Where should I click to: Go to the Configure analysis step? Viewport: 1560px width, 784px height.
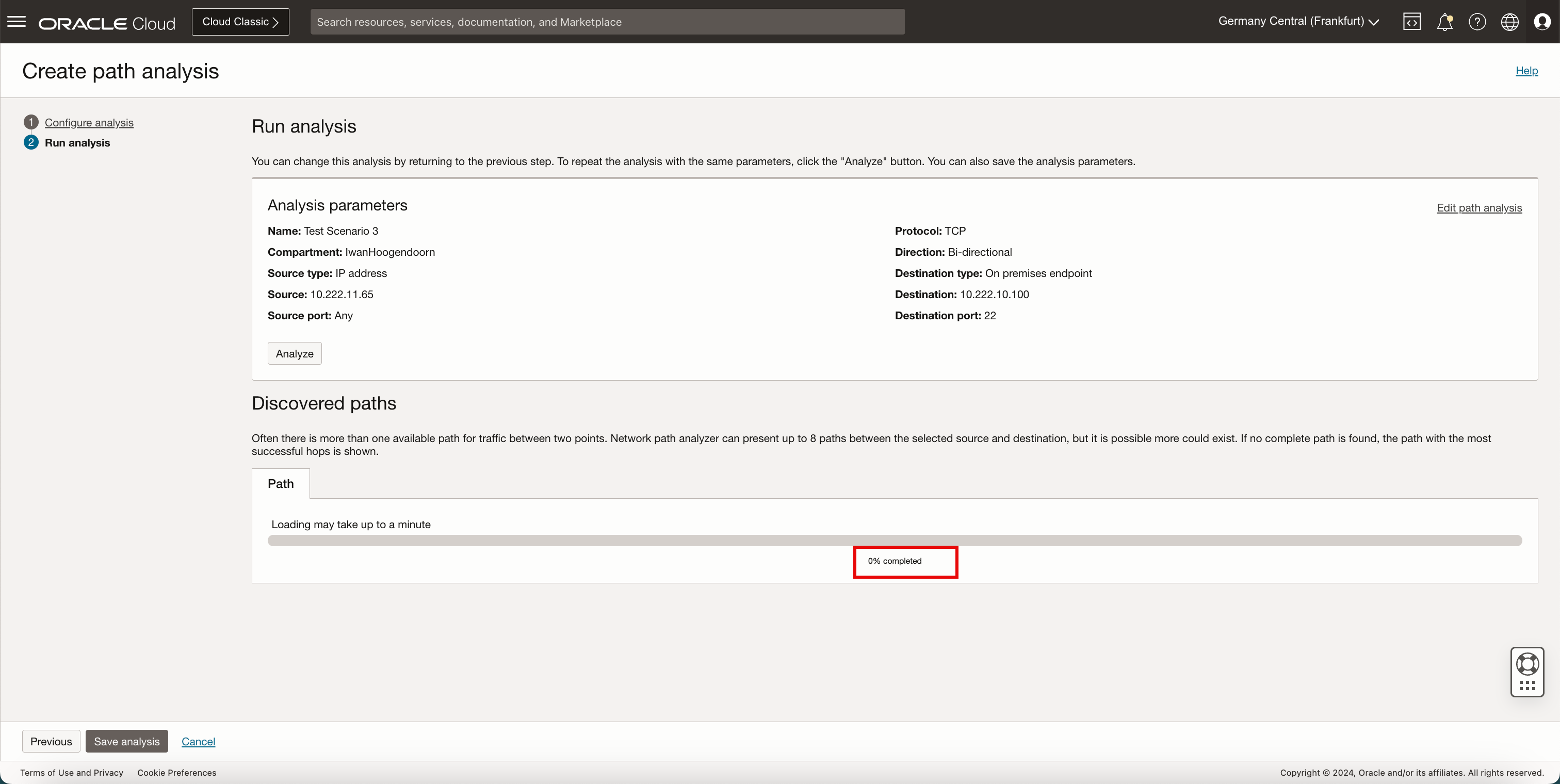[x=89, y=122]
